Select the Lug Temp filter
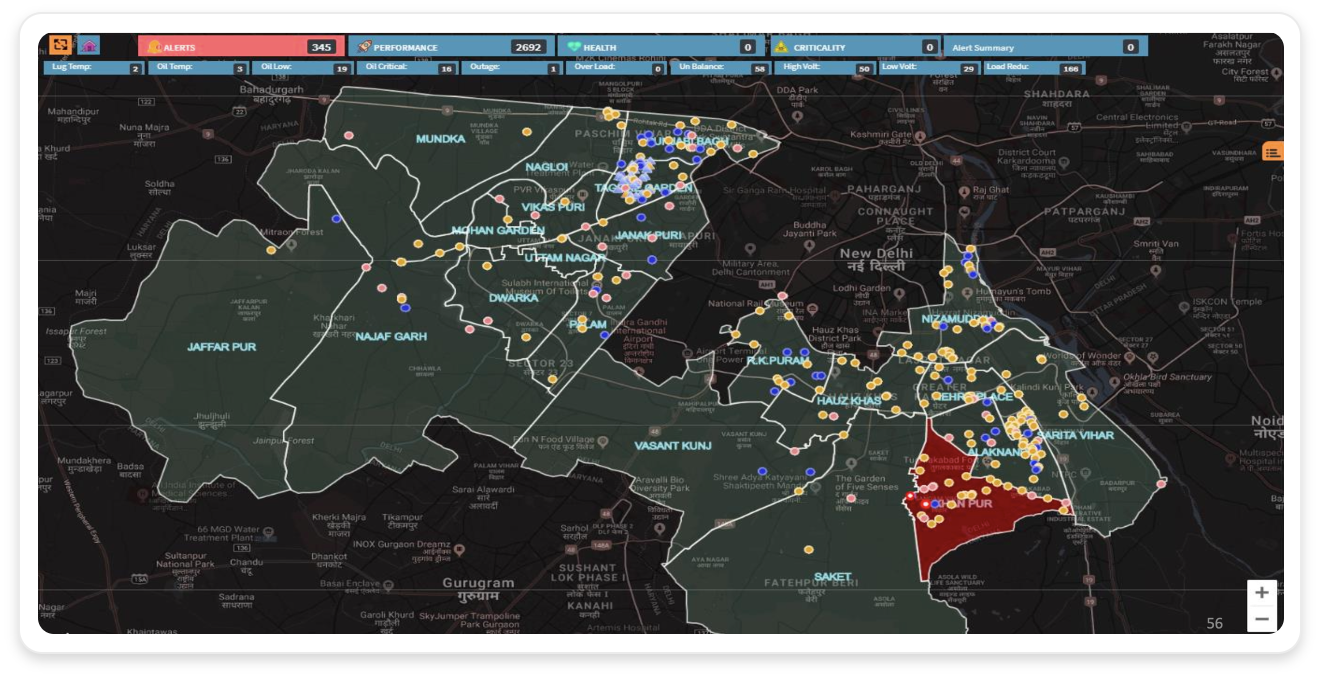 click(94, 68)
